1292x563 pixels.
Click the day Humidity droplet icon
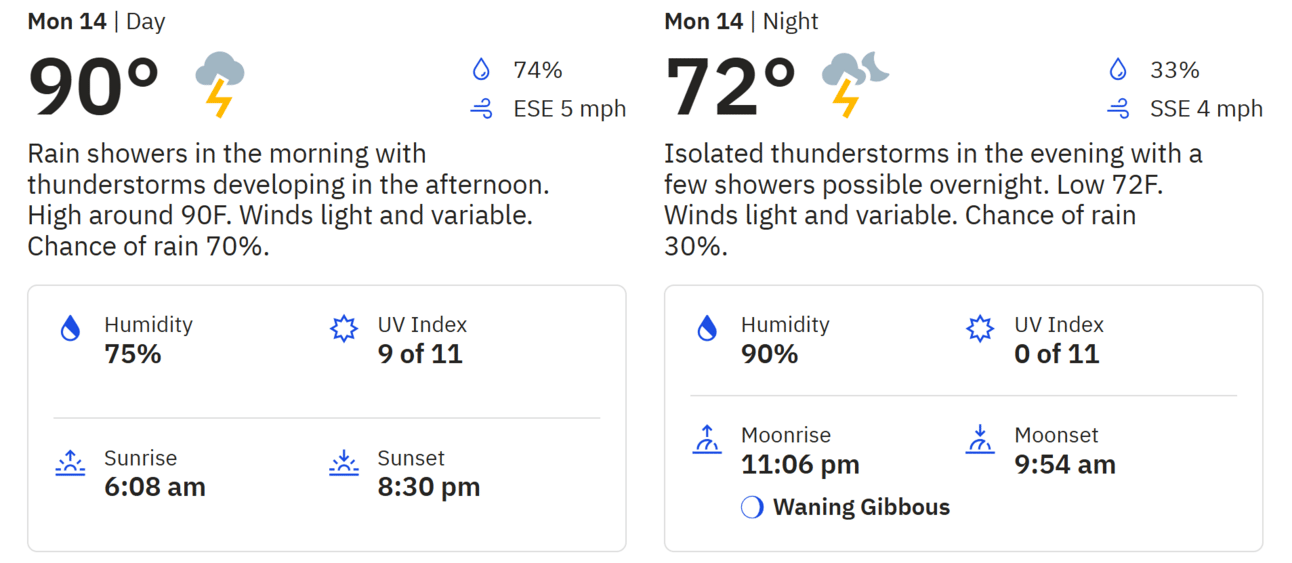pos(70,328)
